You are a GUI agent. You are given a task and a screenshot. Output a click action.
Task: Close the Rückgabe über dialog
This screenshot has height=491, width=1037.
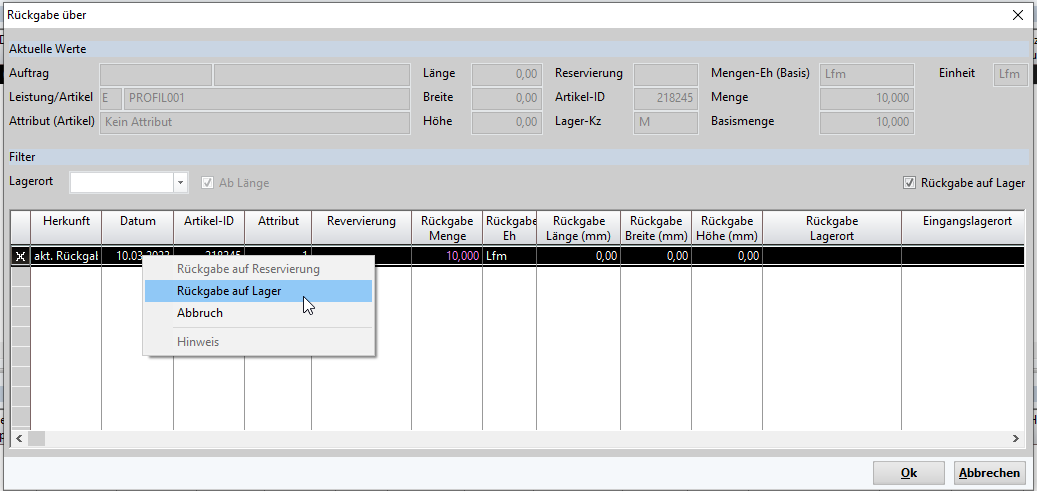coord(1017,15)
